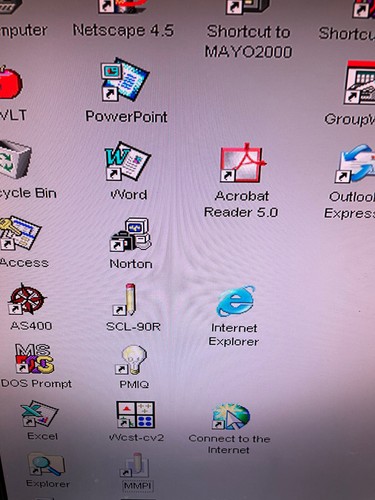Image resolution: width=375 pixels, height=500 pixels.
Task: Click the MMPI text label
Action: point(137,485)
